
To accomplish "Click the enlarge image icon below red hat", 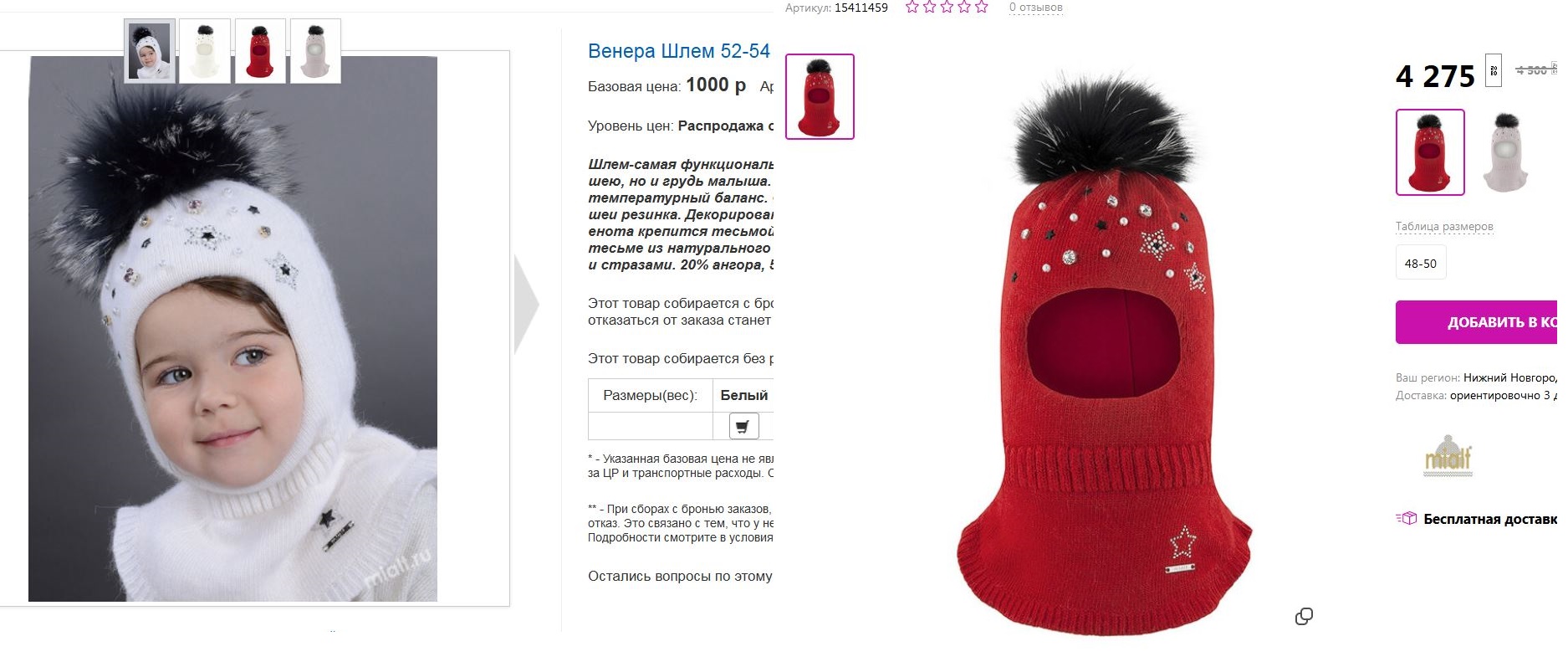I will click(x=1304, y=617).
